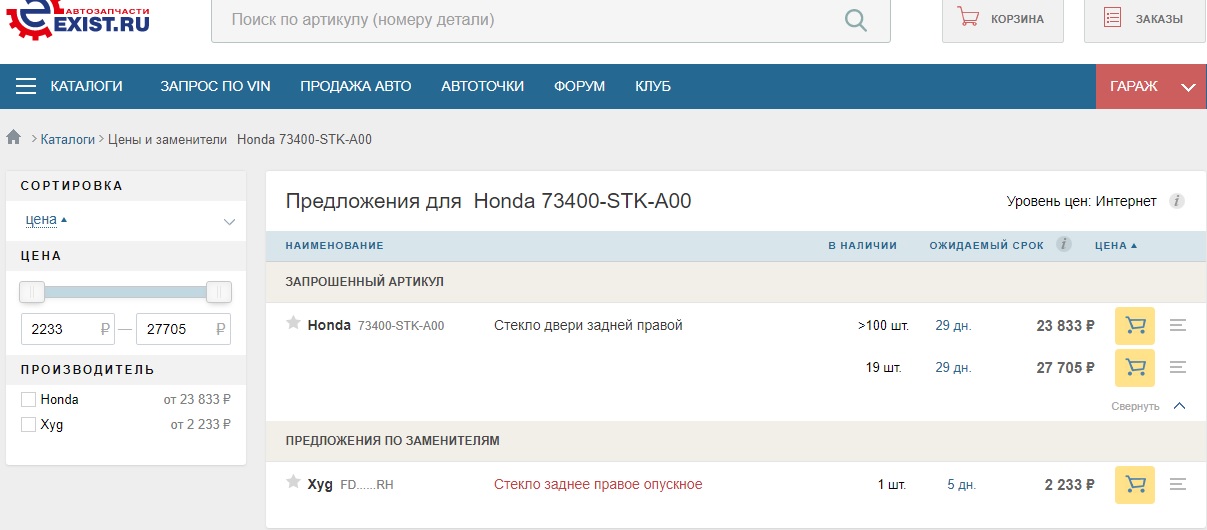This screenshot has height=530, width=1207.
Task: Open details menu for 27 705 ₽ offer
Action: tap(1178, 367)
